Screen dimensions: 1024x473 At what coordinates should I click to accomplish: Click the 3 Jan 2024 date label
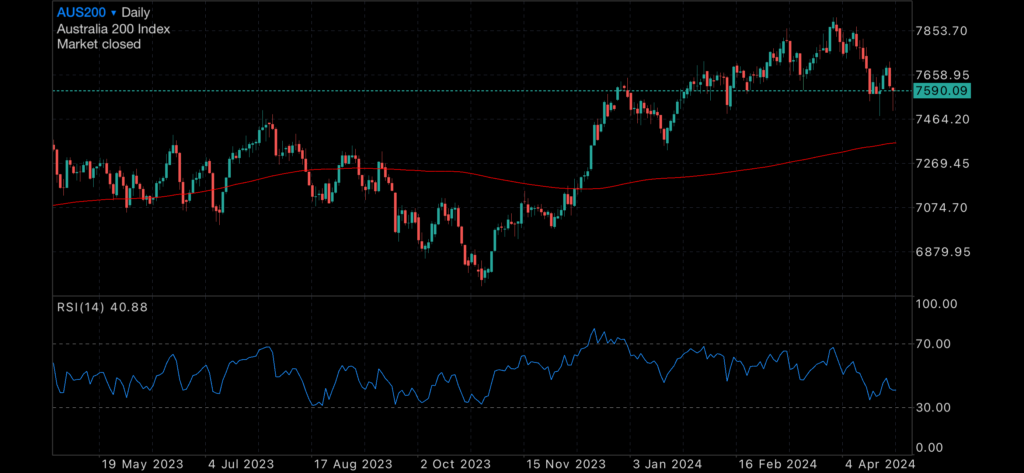pyautogui.click(x=667, y=464)
